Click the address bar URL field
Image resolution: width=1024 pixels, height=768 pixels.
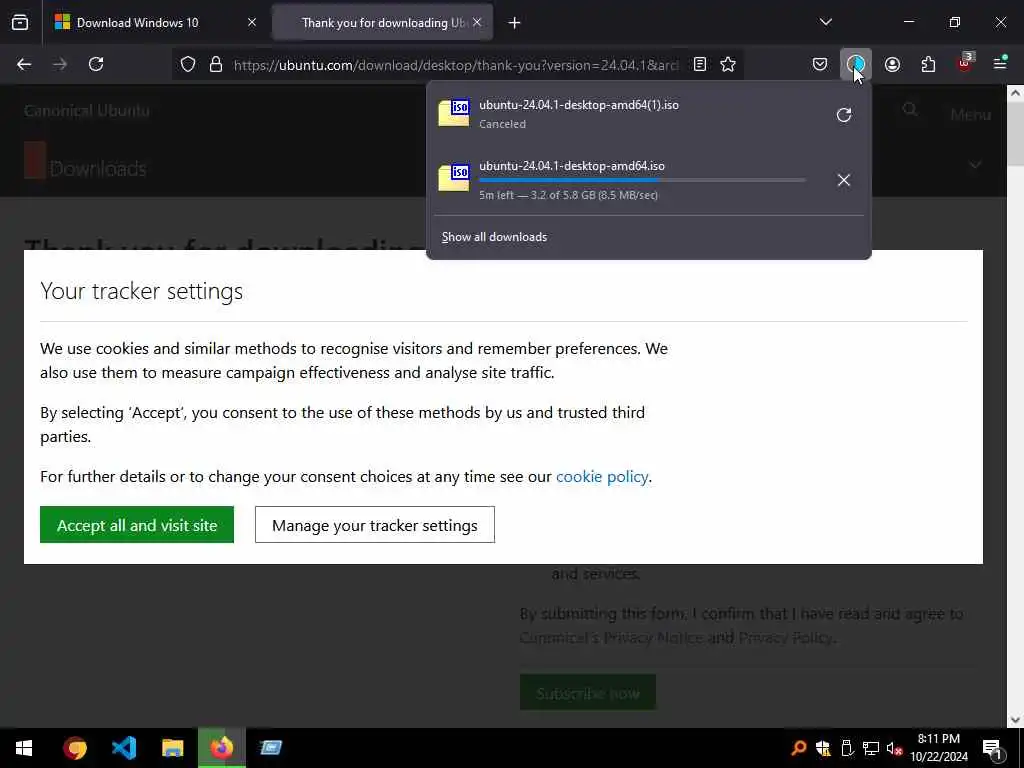point(455,65)
